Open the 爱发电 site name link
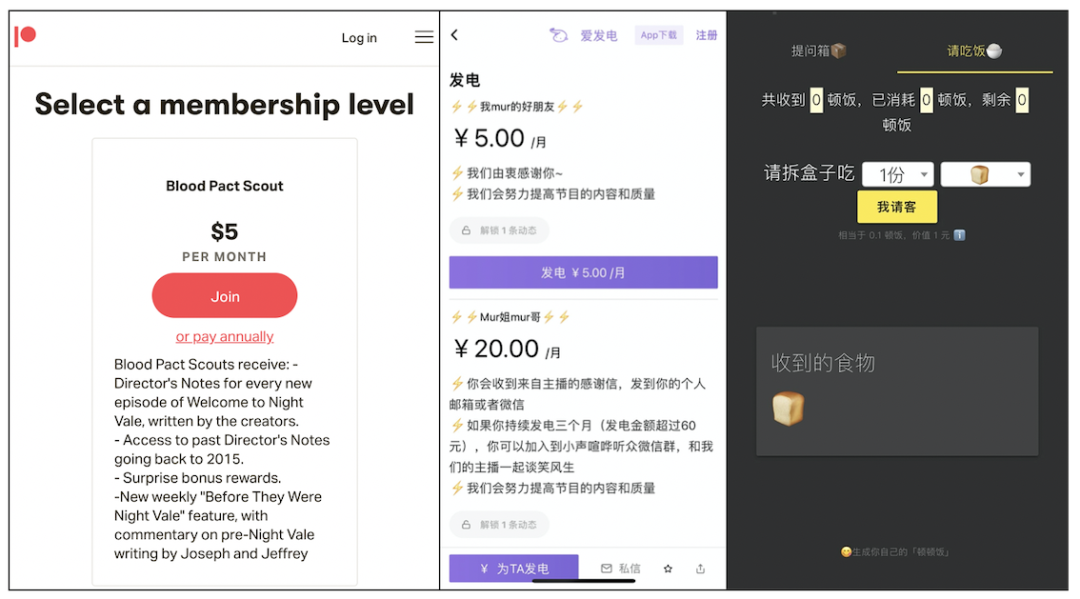Screen dimensions: 1080x599 [599, 35]
